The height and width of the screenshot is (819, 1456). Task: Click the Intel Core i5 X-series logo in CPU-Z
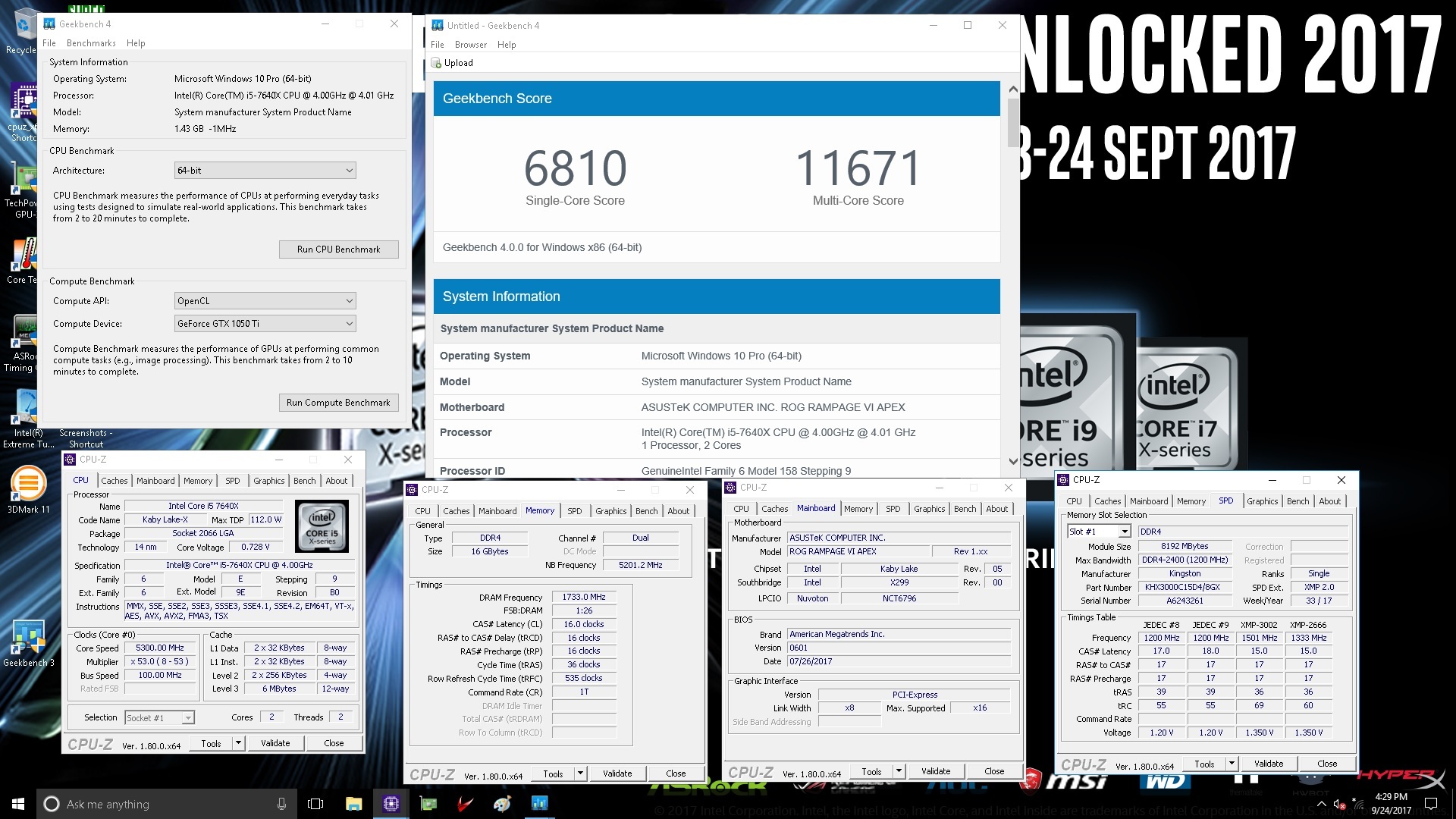pos(322,525)
